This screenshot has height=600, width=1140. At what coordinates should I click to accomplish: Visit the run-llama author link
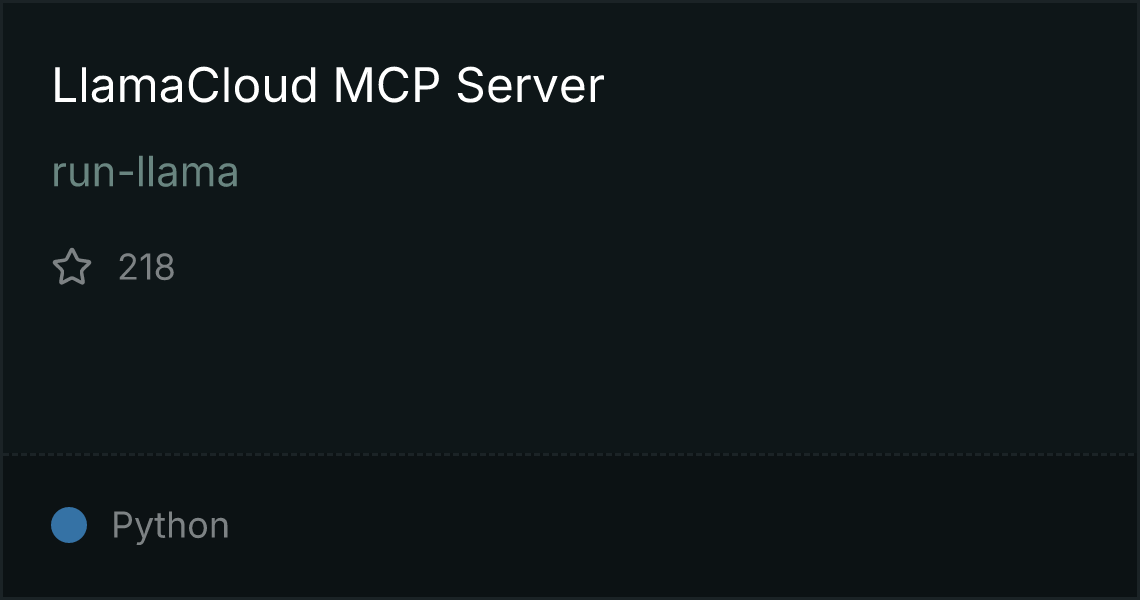click(145, 172)
